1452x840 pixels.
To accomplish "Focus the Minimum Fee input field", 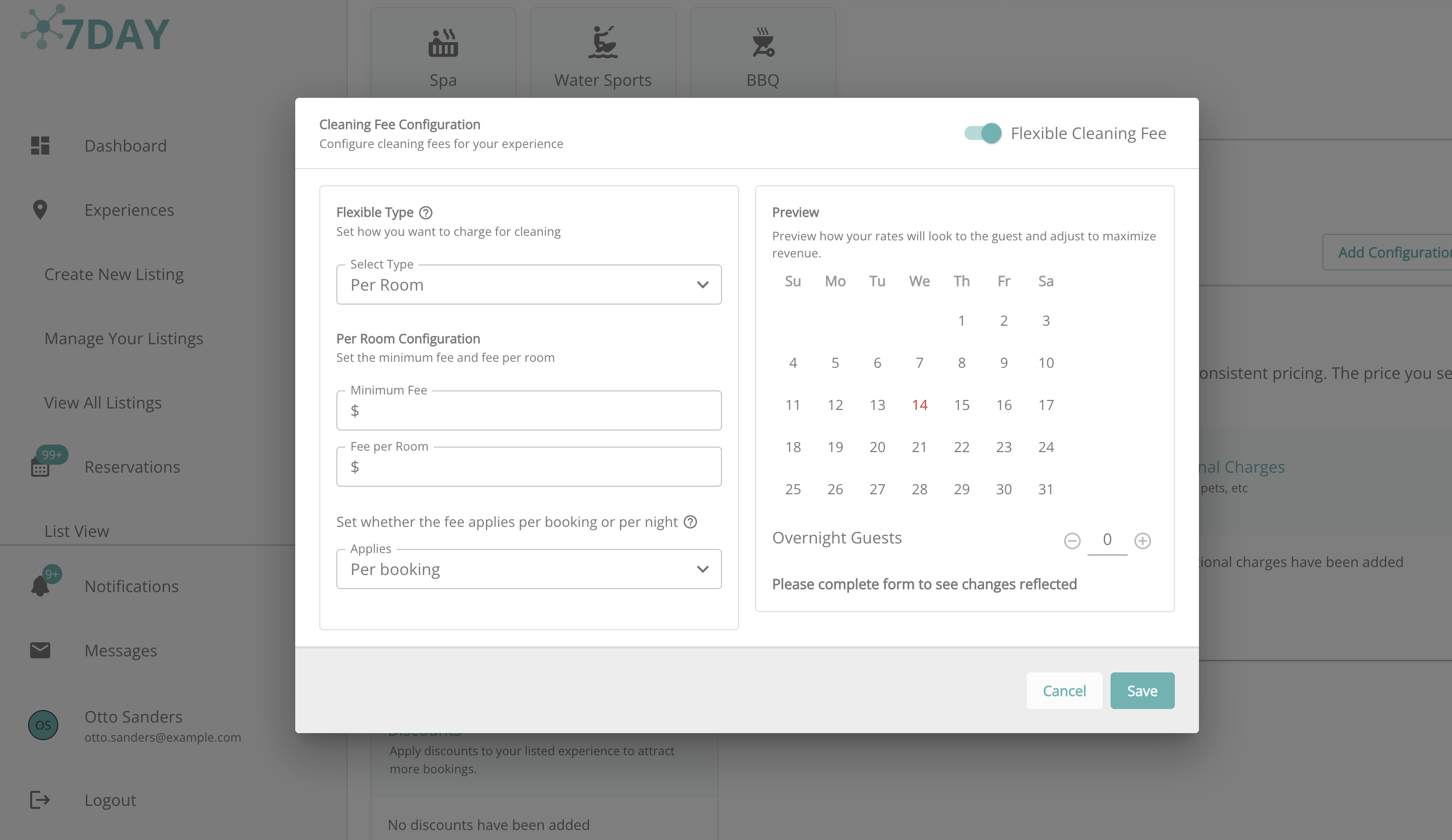I will tap(536, 410).
